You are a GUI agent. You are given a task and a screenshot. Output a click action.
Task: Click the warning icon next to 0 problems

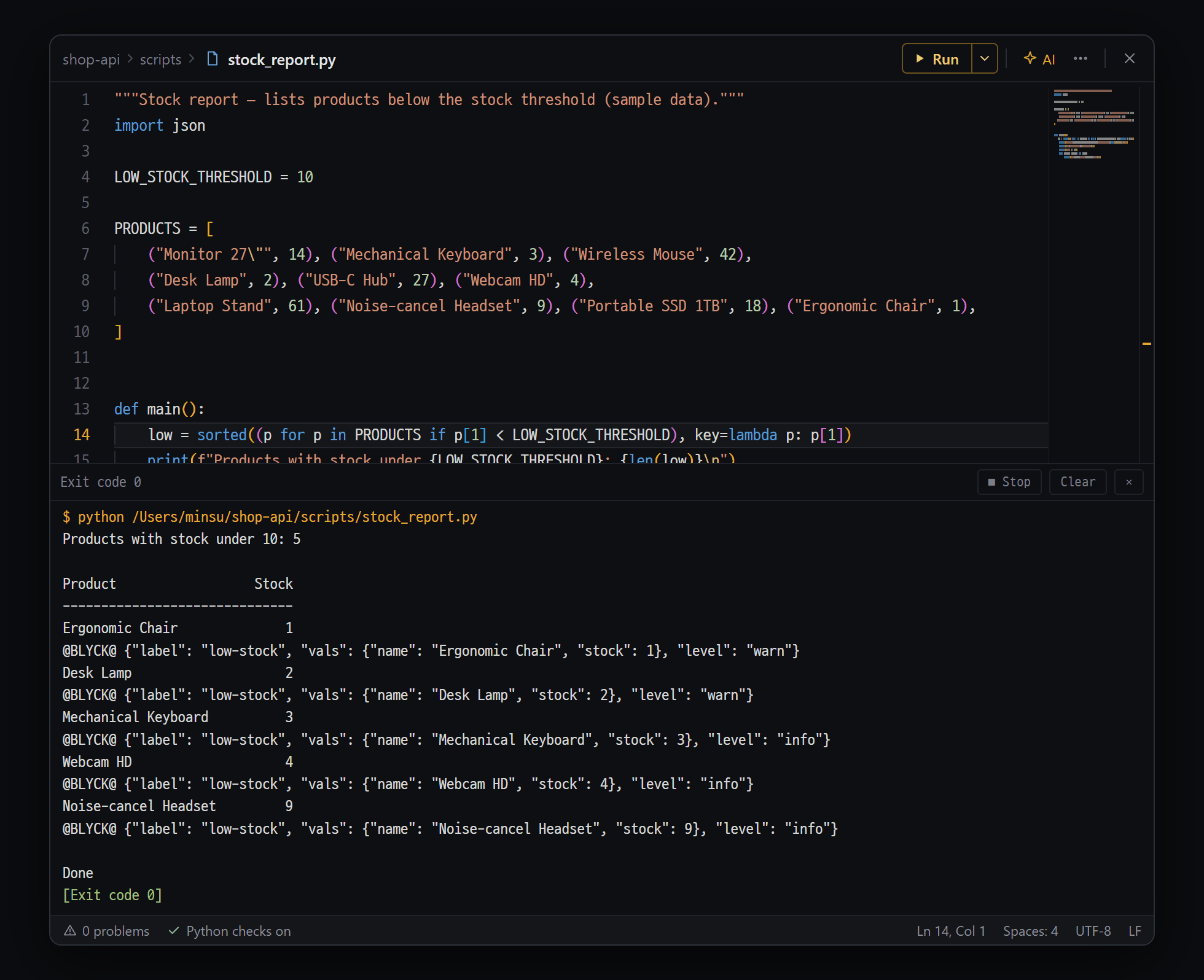[70, 931]
